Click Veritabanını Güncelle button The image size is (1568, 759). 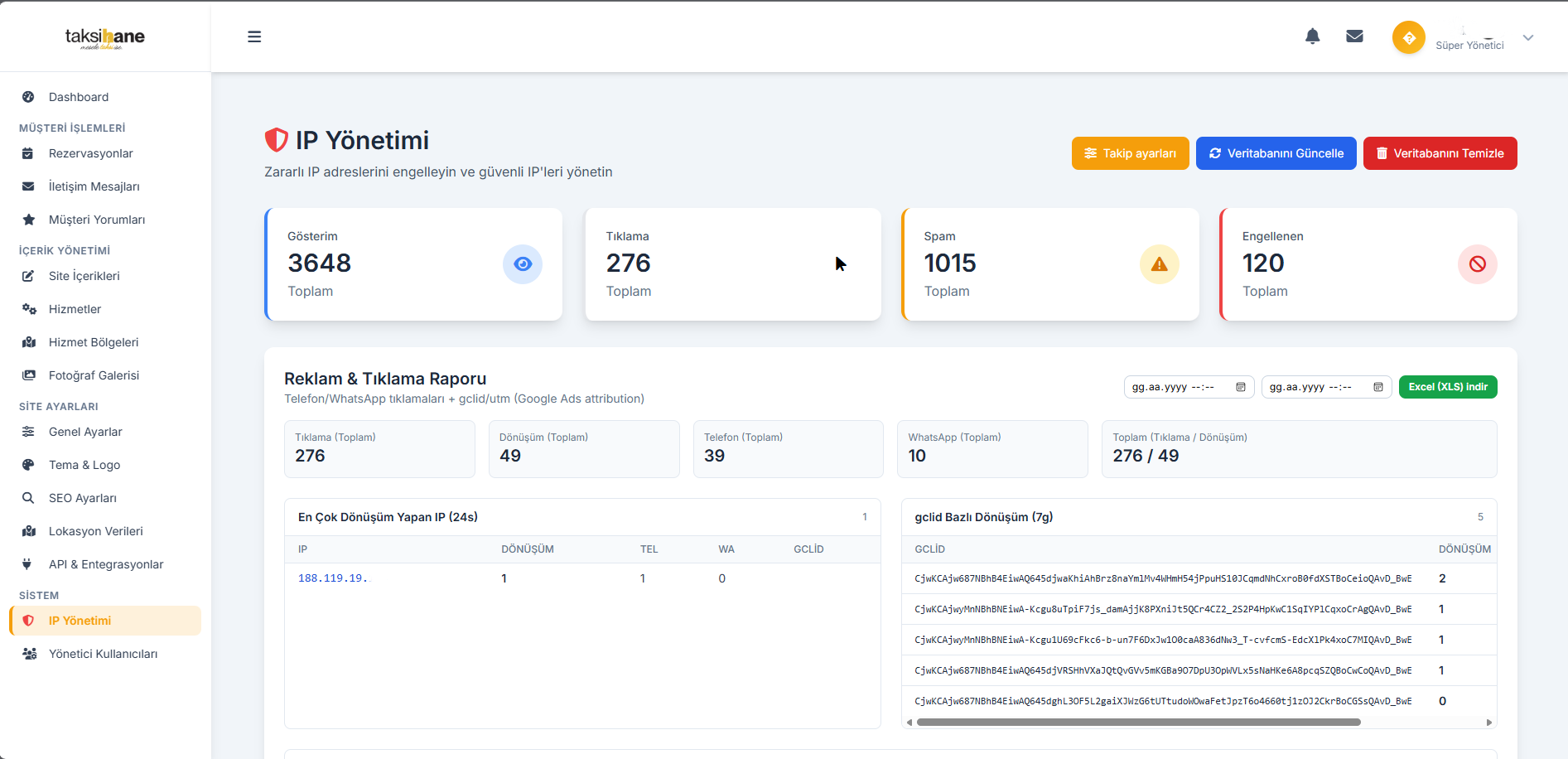coord(1276,153)
